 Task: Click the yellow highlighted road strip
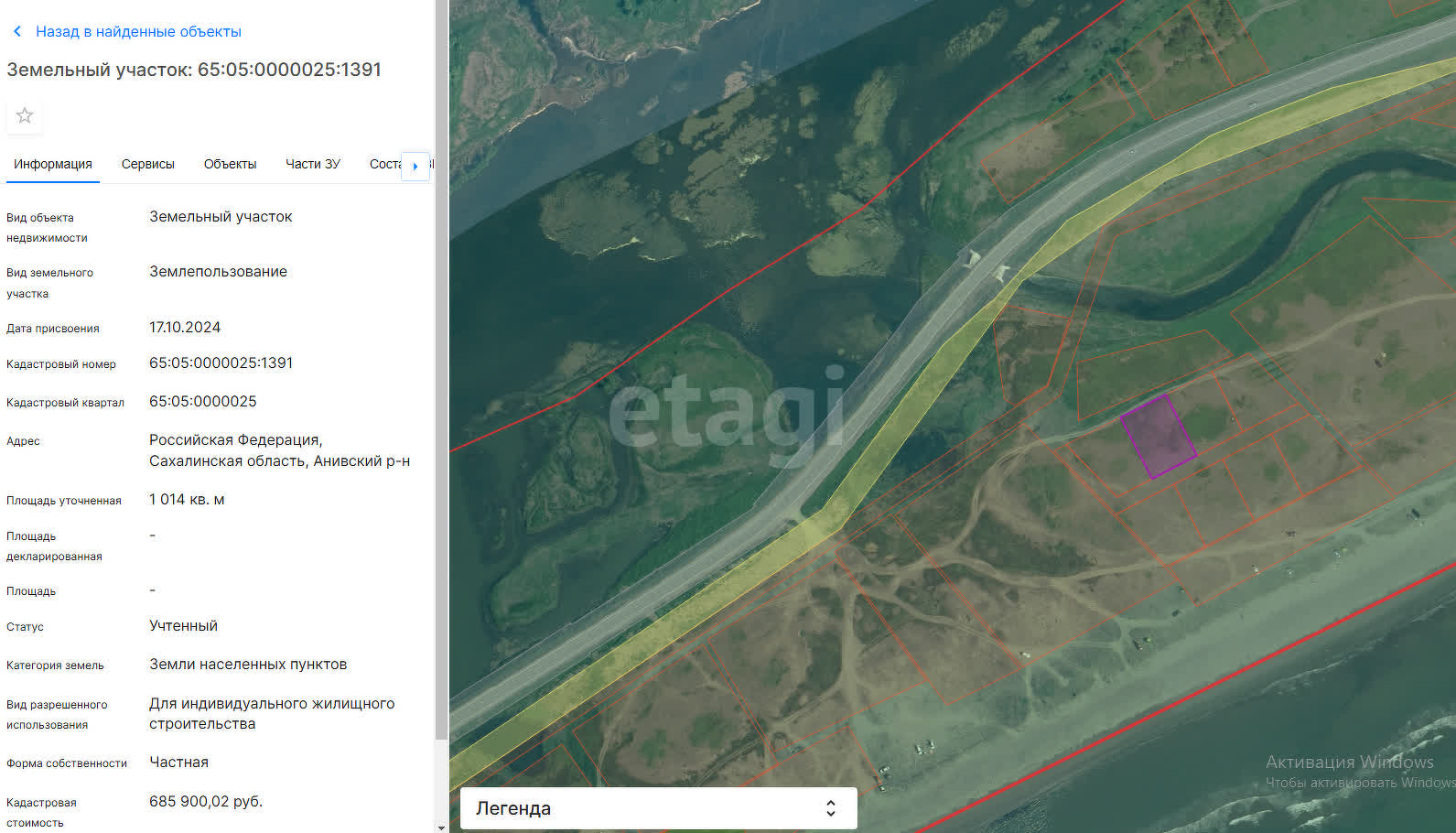pyautogui.click(x=915, y=412)
